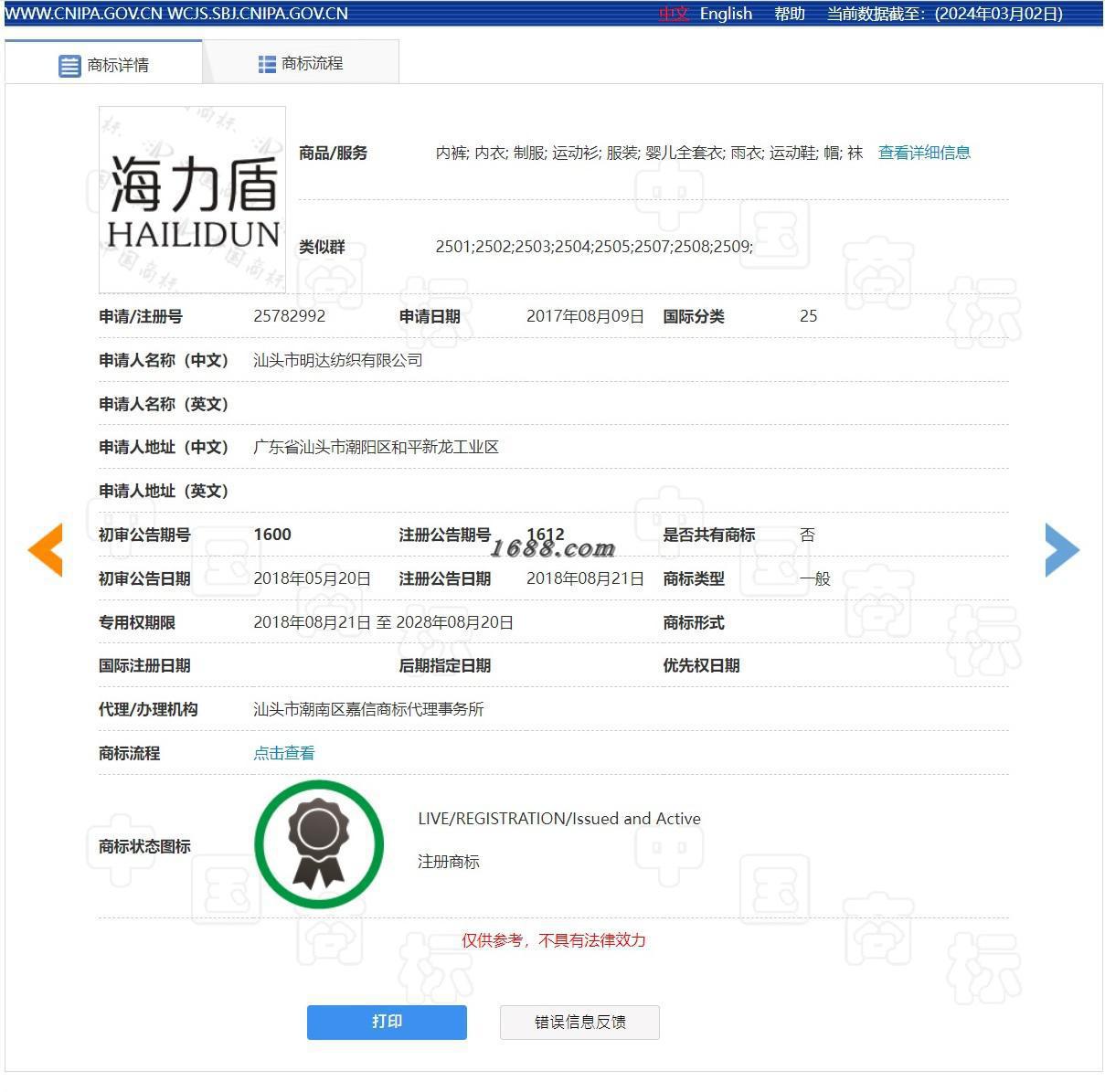Open 点击查看 trademark process link
Image resolution: width=1105 pixels, height=1092 pixels.
coord(284,753)
